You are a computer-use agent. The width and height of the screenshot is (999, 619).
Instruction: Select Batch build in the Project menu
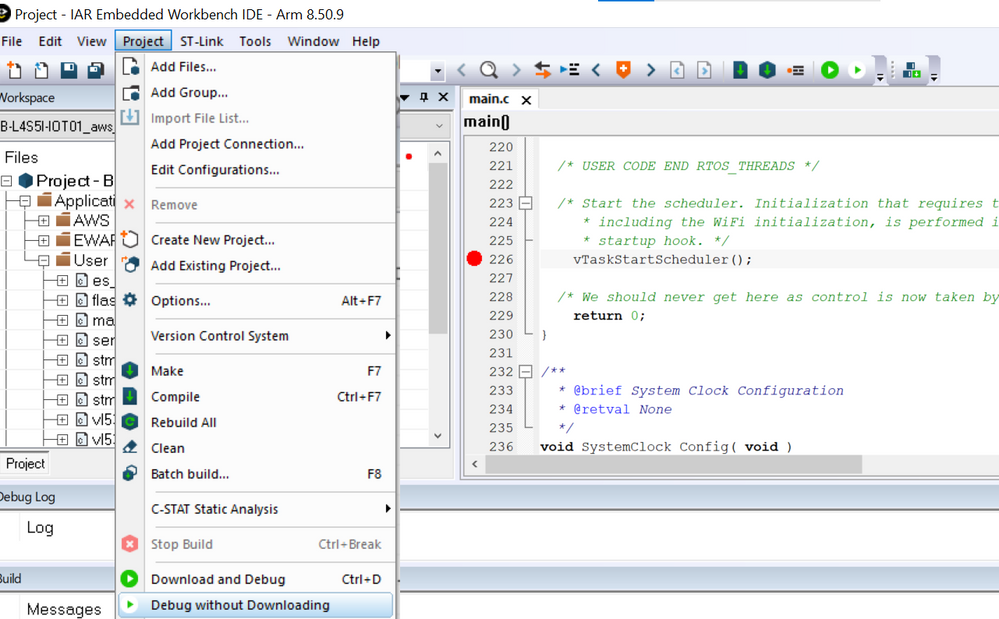(256, 474)
